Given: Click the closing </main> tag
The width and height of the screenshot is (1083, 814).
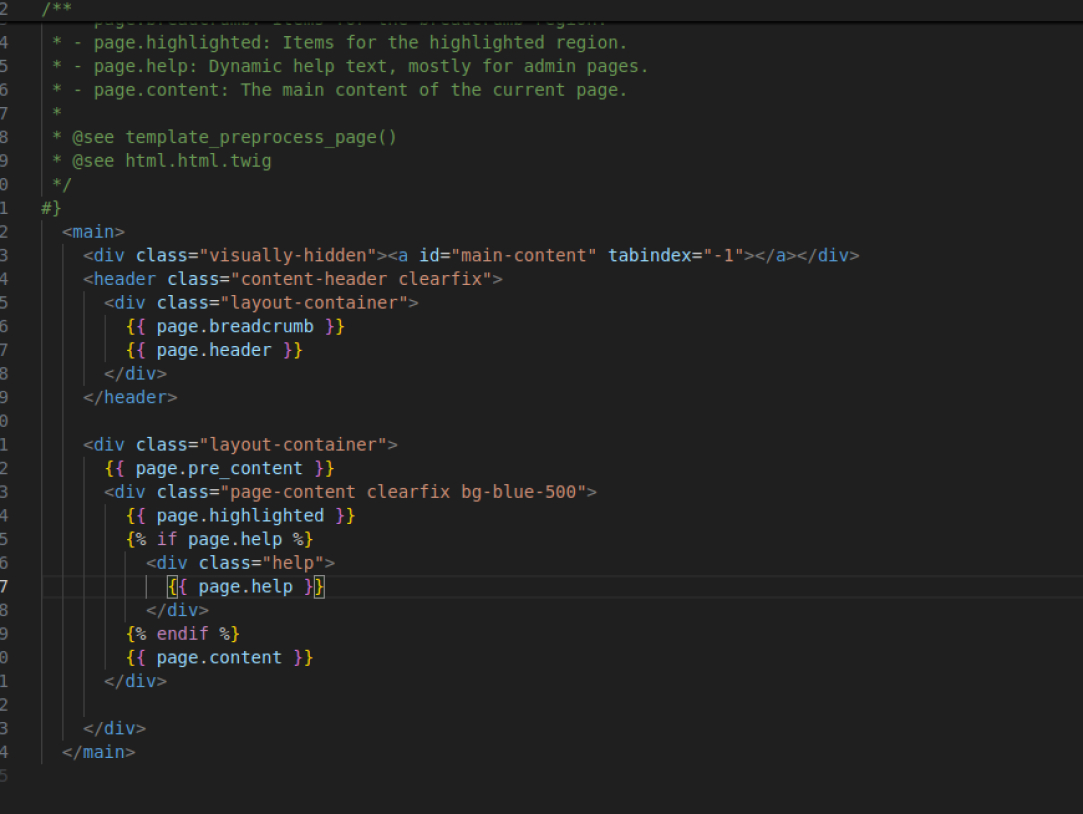Looking at the screenshot, I should (98, 751).
